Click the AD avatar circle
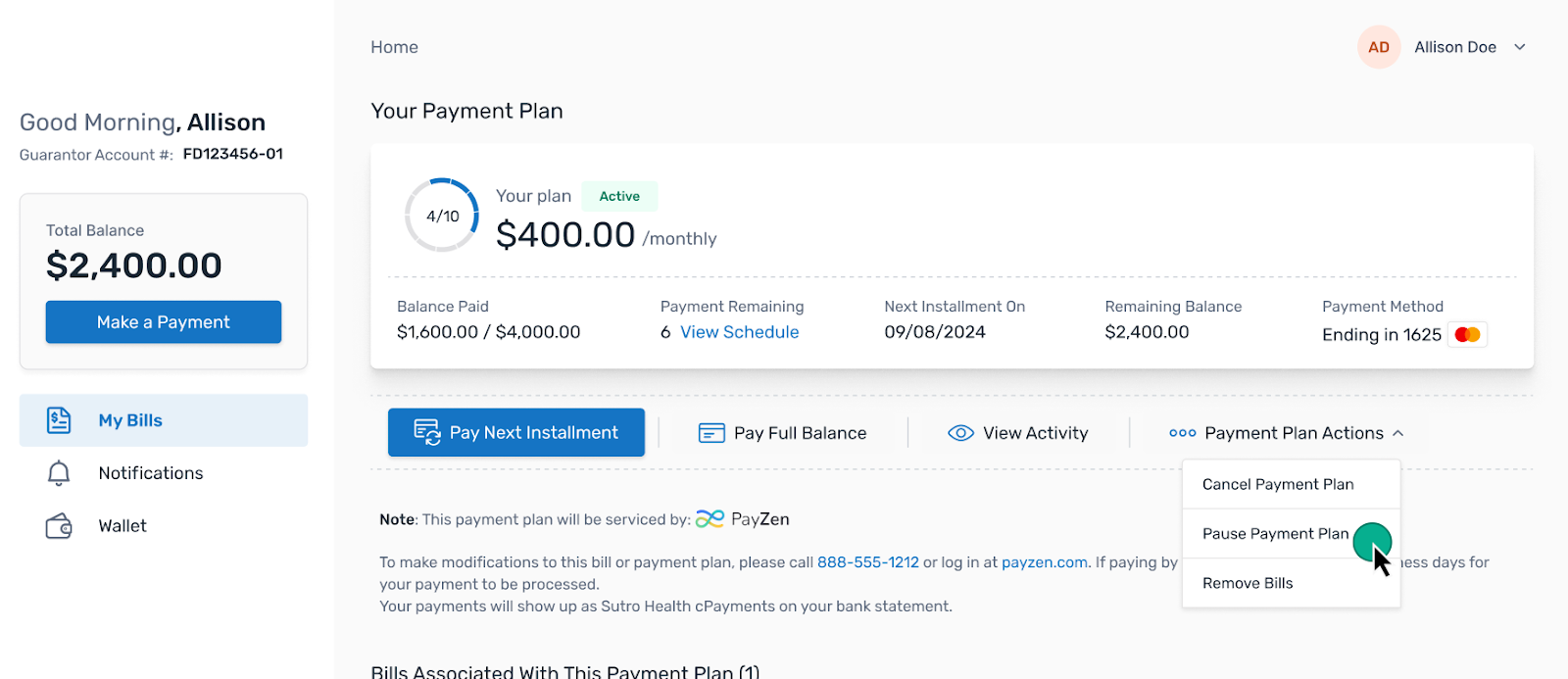Image resolution: width=1568 pixels, height=679 pixels. 1379,47
